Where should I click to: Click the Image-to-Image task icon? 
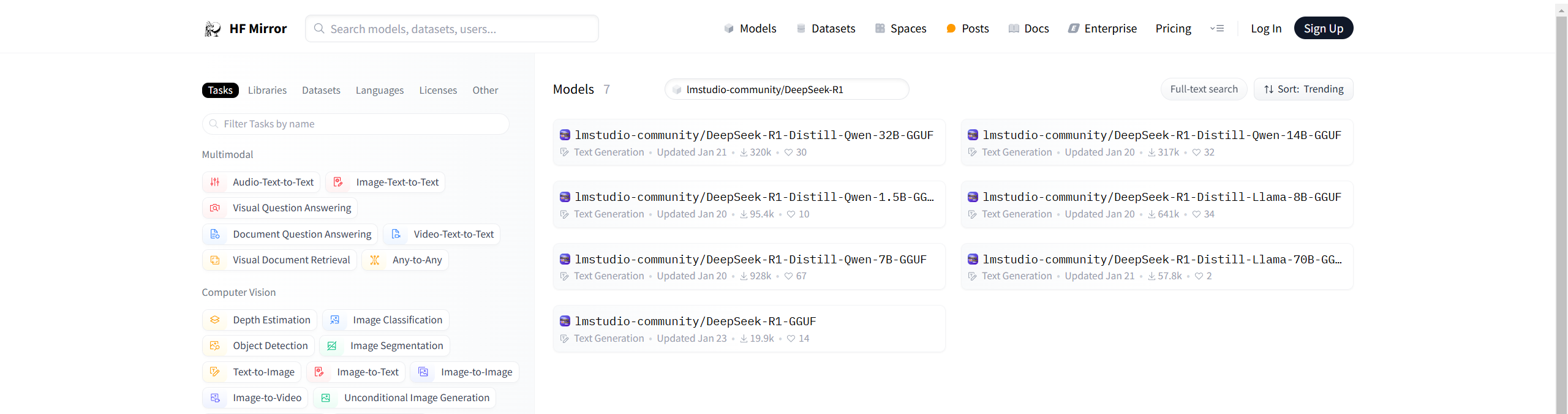(423, 372)
